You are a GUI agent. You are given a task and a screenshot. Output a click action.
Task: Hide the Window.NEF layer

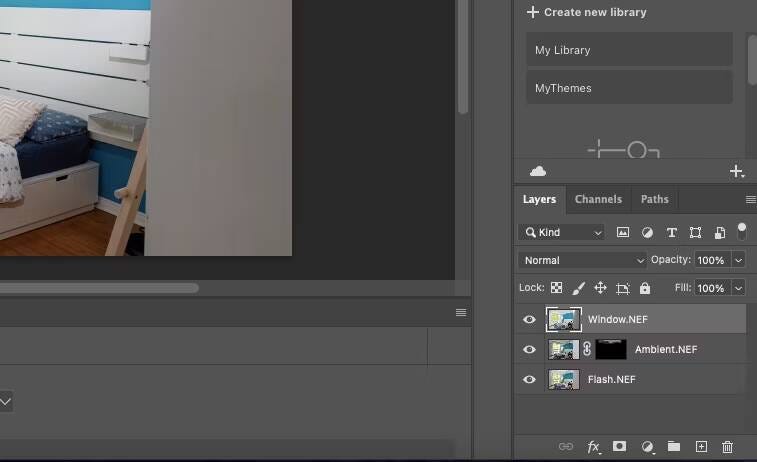[x=530, y=320]
